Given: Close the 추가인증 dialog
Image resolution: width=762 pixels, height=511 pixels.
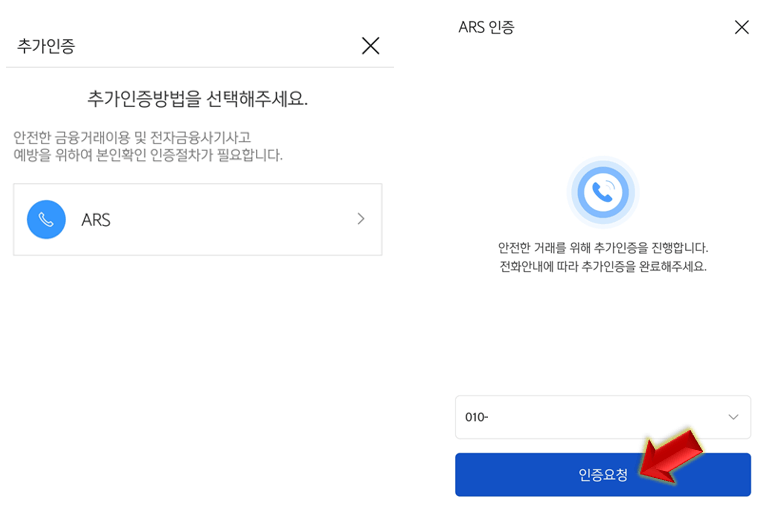Looking at the screenshot, I should click(x=370, y=46).
